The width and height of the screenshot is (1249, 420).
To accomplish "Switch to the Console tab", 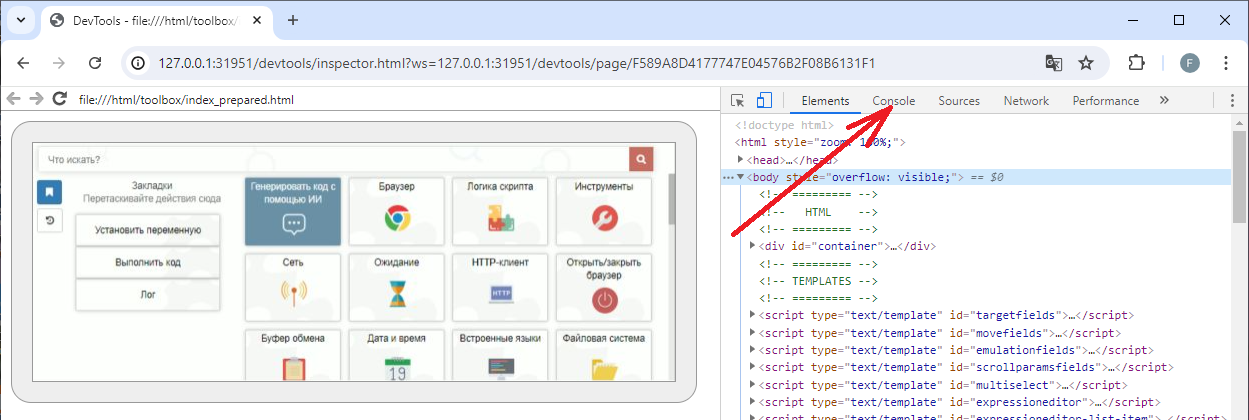I will coord(893,101).
